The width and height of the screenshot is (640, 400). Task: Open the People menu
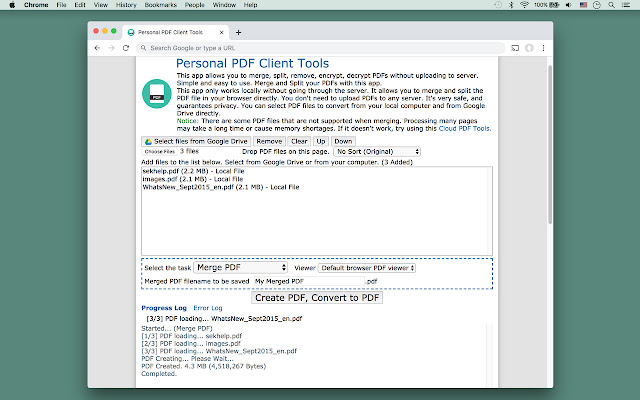coord(194,5)
